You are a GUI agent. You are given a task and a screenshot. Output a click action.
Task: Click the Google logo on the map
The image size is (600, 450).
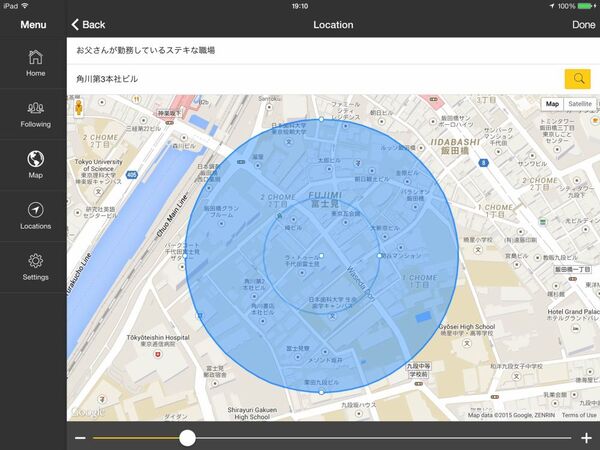click(x=87, y=412)
